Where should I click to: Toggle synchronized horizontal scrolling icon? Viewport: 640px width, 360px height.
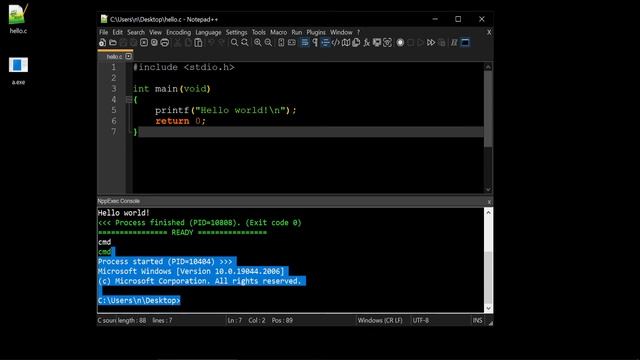point(292,42)
